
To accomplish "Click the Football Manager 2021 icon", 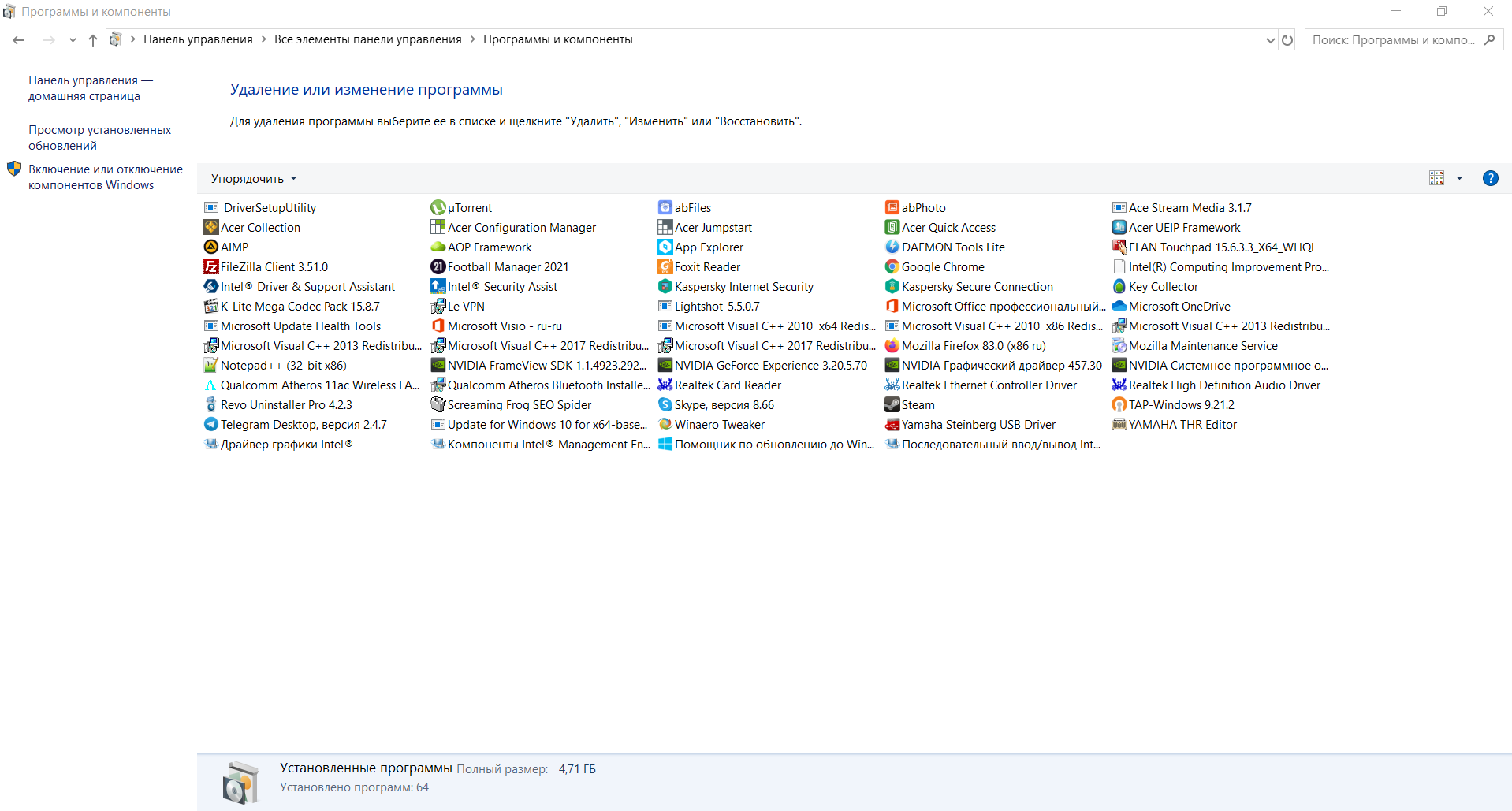I will coord(438,267).
